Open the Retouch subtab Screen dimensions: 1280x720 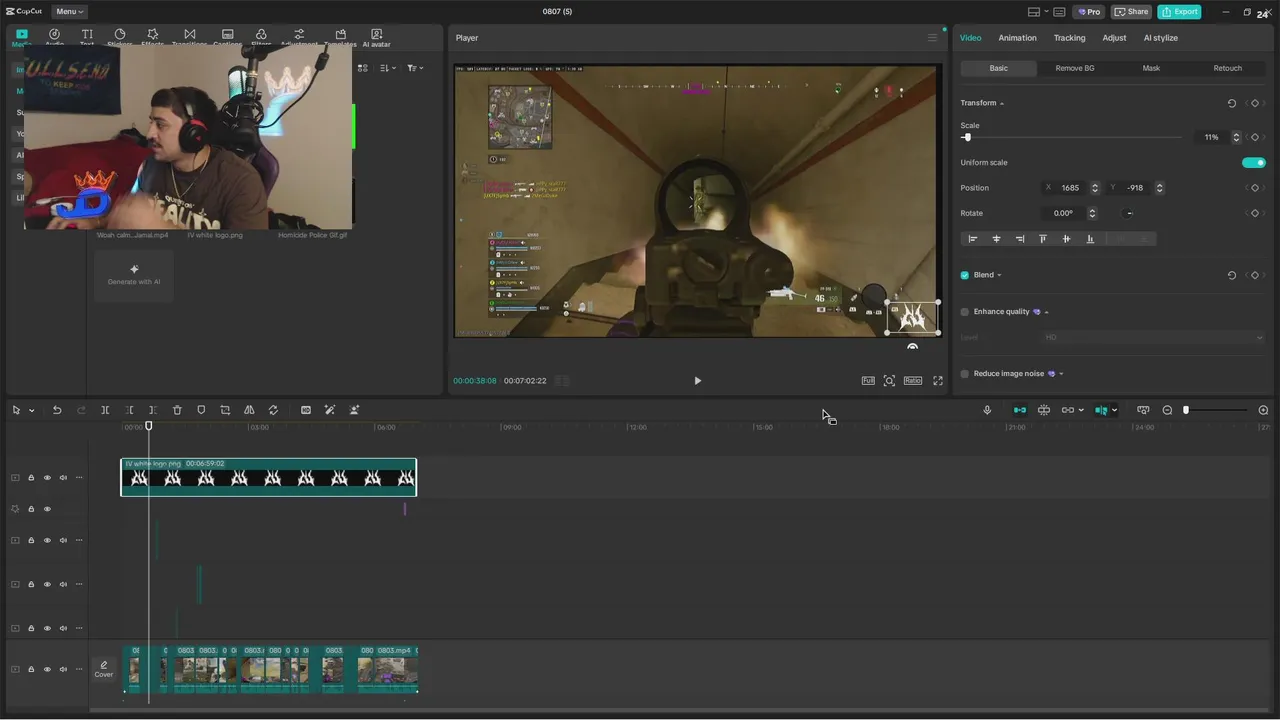[1227, 68]
